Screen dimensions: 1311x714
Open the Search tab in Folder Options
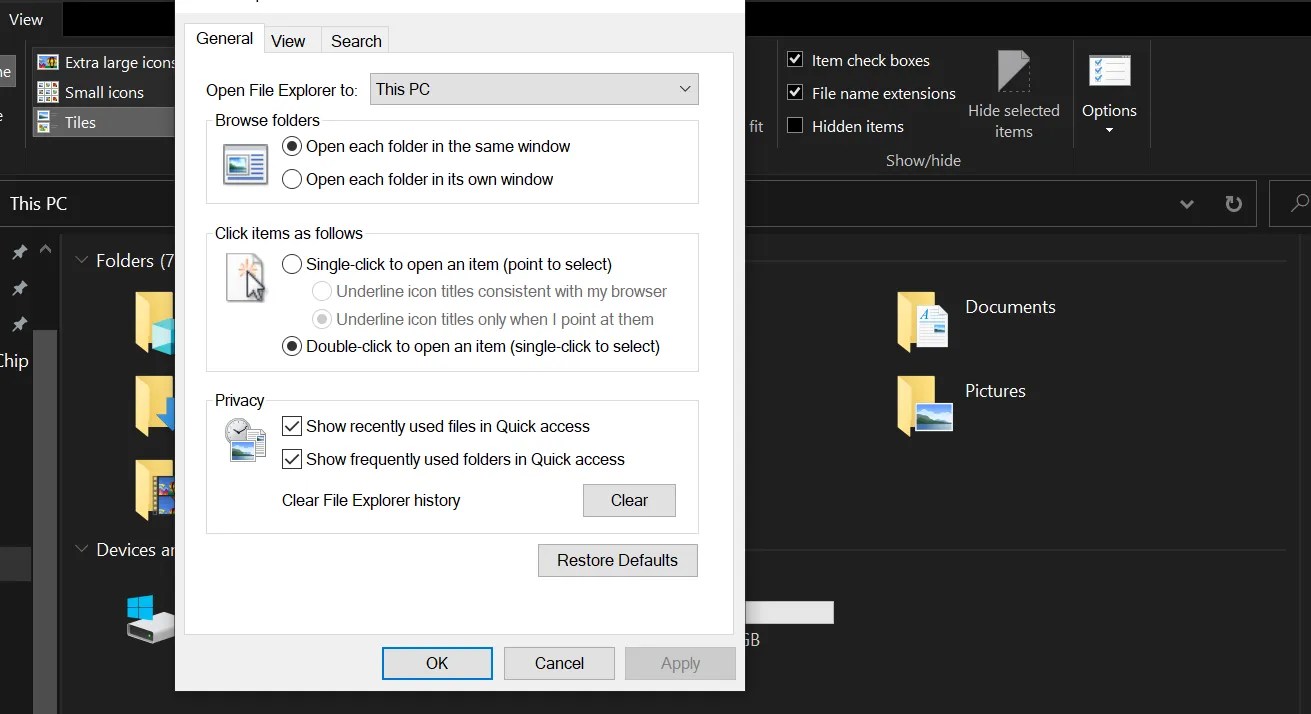(x=355, y=40)
